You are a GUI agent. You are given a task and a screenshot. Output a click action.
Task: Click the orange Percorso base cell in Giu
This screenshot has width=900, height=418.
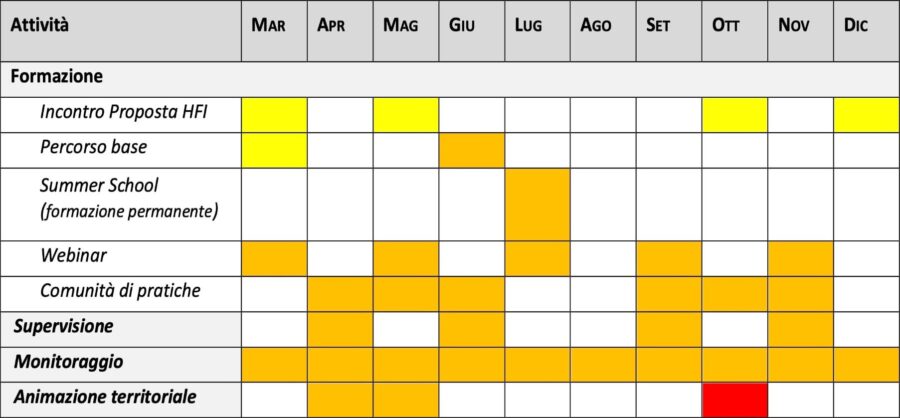click(472, 150)
